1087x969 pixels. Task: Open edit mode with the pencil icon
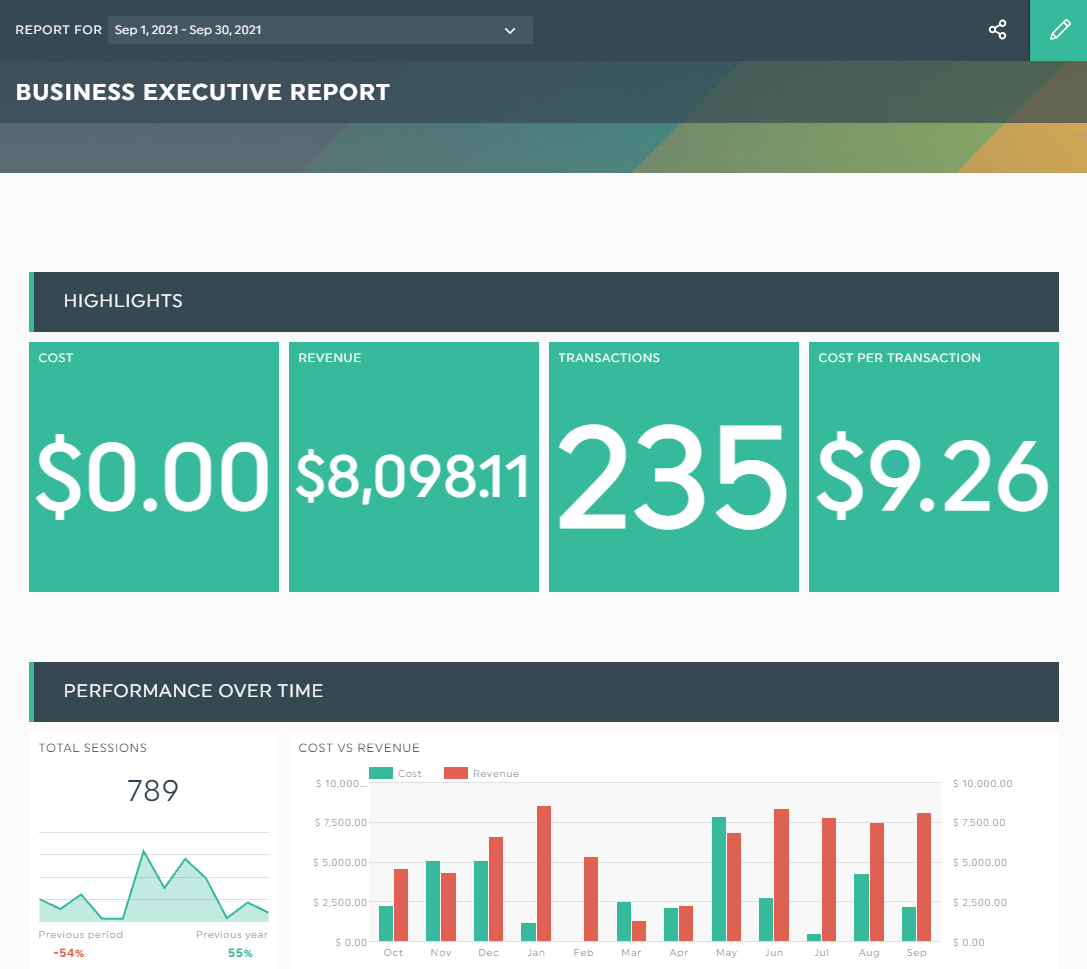[x=1059, y=30]
